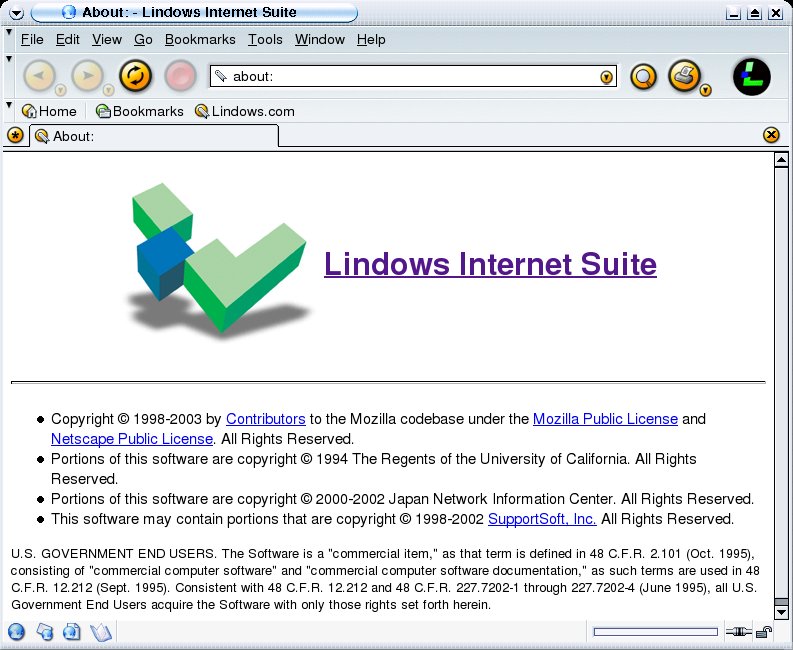The width and height of the screenshot is (793, 650).
Task: Open the Home bookmark button
Action: tap(49, 111)
